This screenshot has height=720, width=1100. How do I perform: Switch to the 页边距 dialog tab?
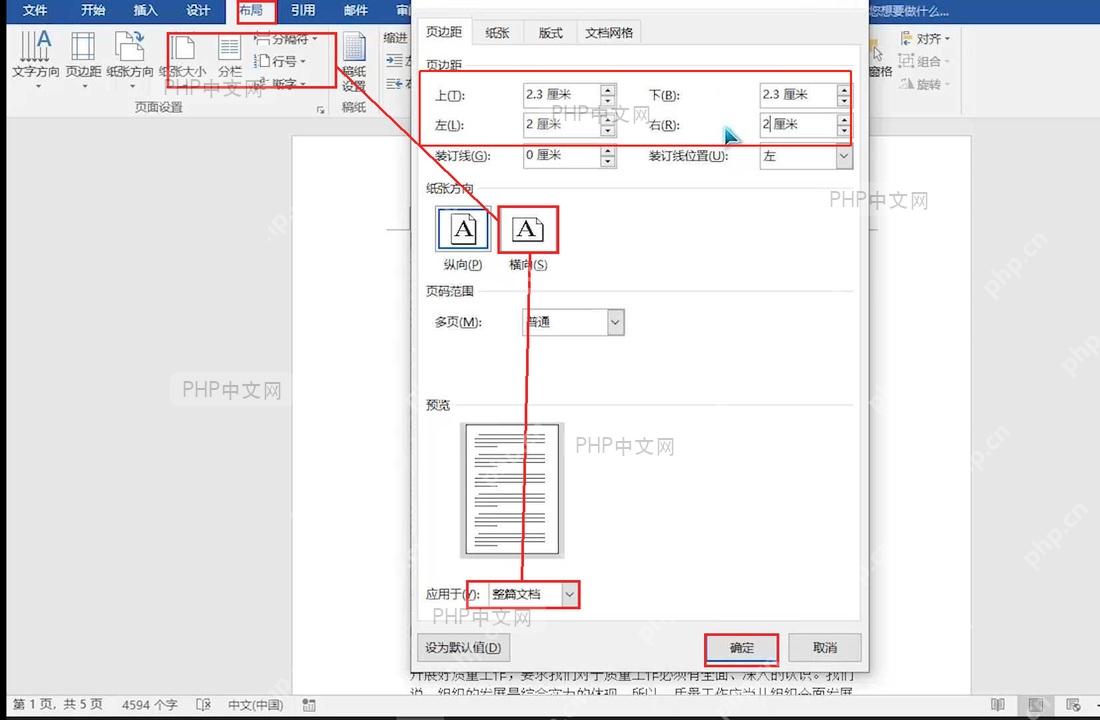[x=444, y=32]
